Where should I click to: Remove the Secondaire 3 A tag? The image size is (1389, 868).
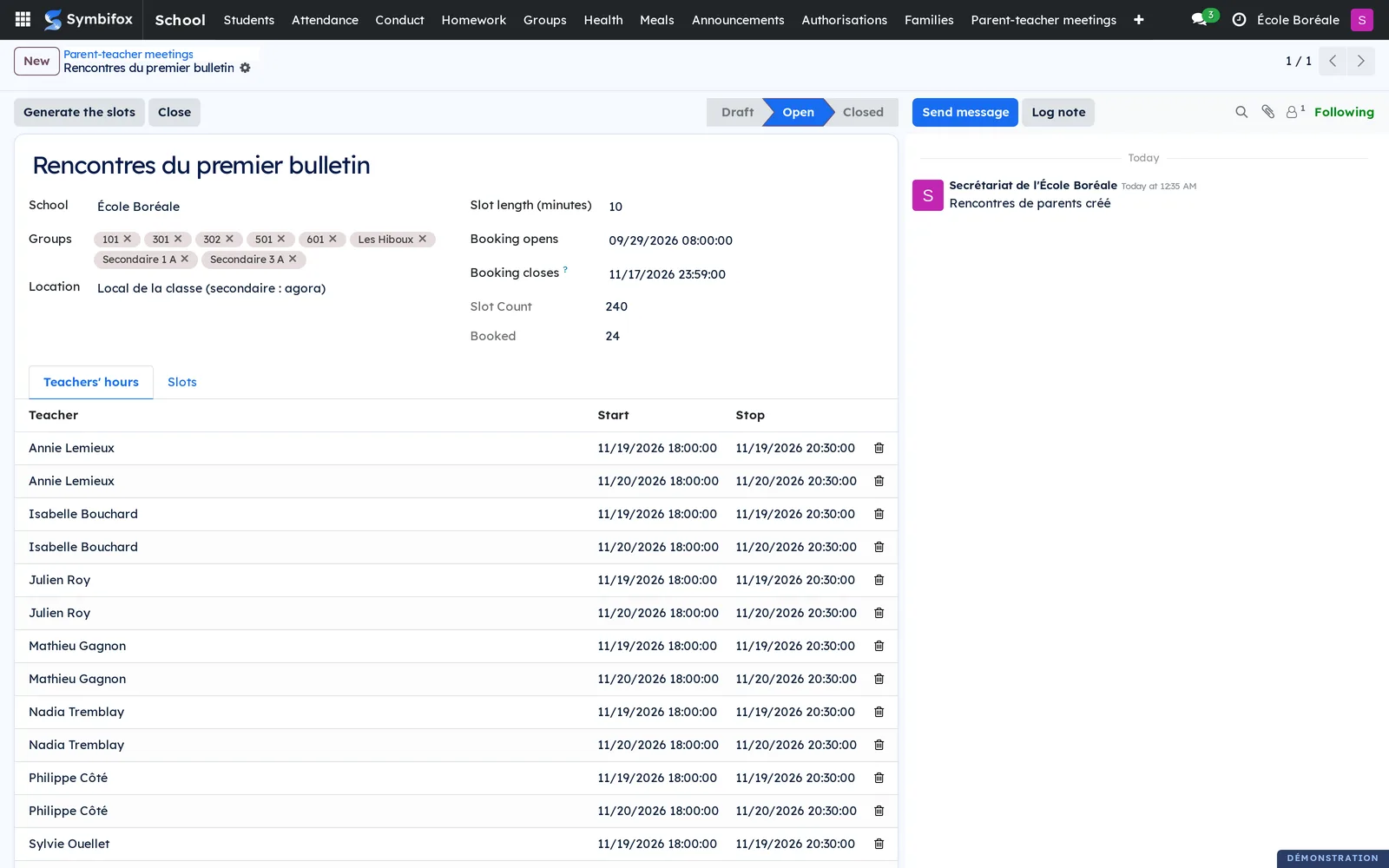click(x=293, y=259)
